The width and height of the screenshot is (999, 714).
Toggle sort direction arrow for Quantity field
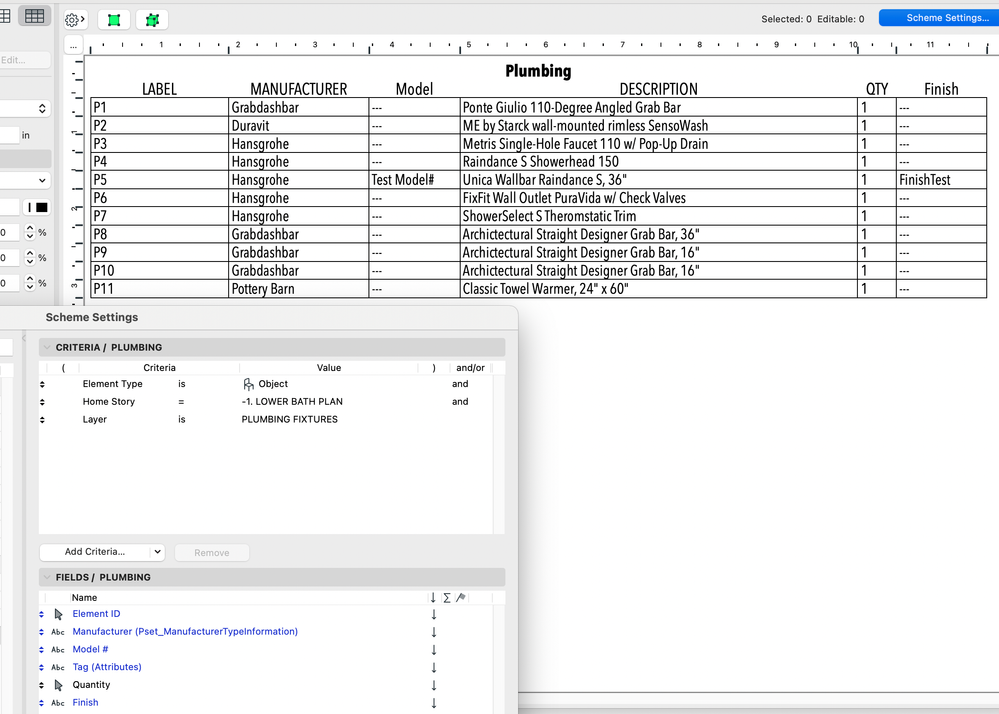point(433,685)
